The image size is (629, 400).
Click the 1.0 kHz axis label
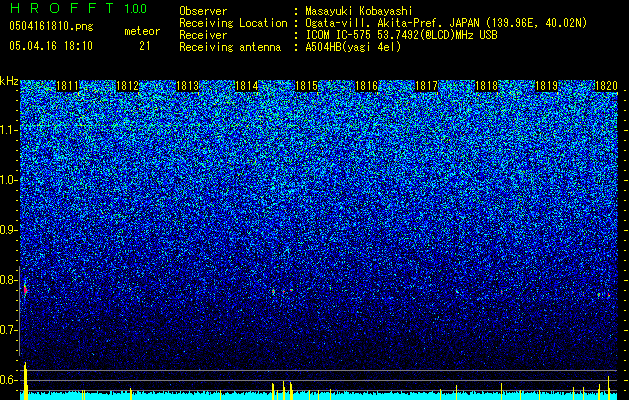pyautogui.click(x=9, y=180)
